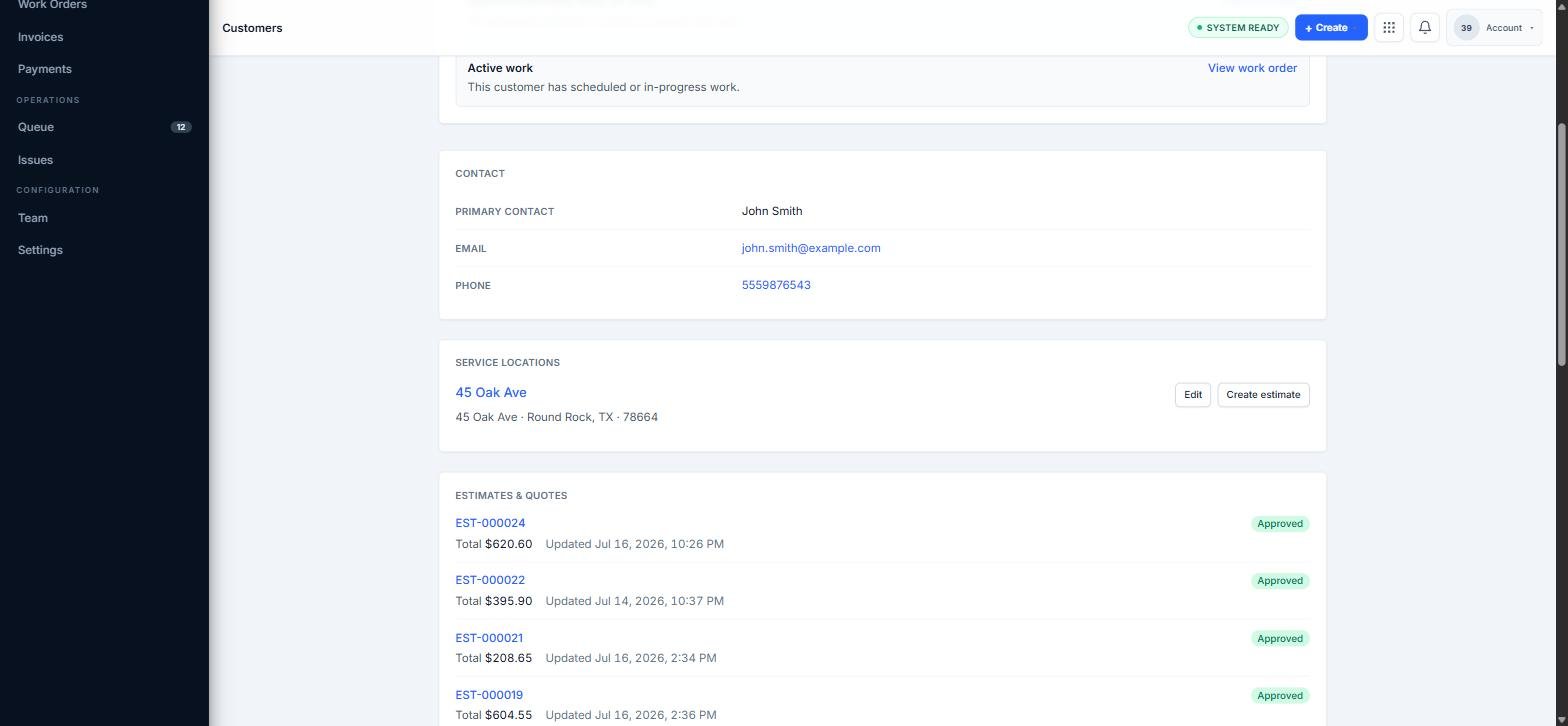1568x726 pixels.
Task: Open Settings in the sidebar
Action: [x=40, y=250]
